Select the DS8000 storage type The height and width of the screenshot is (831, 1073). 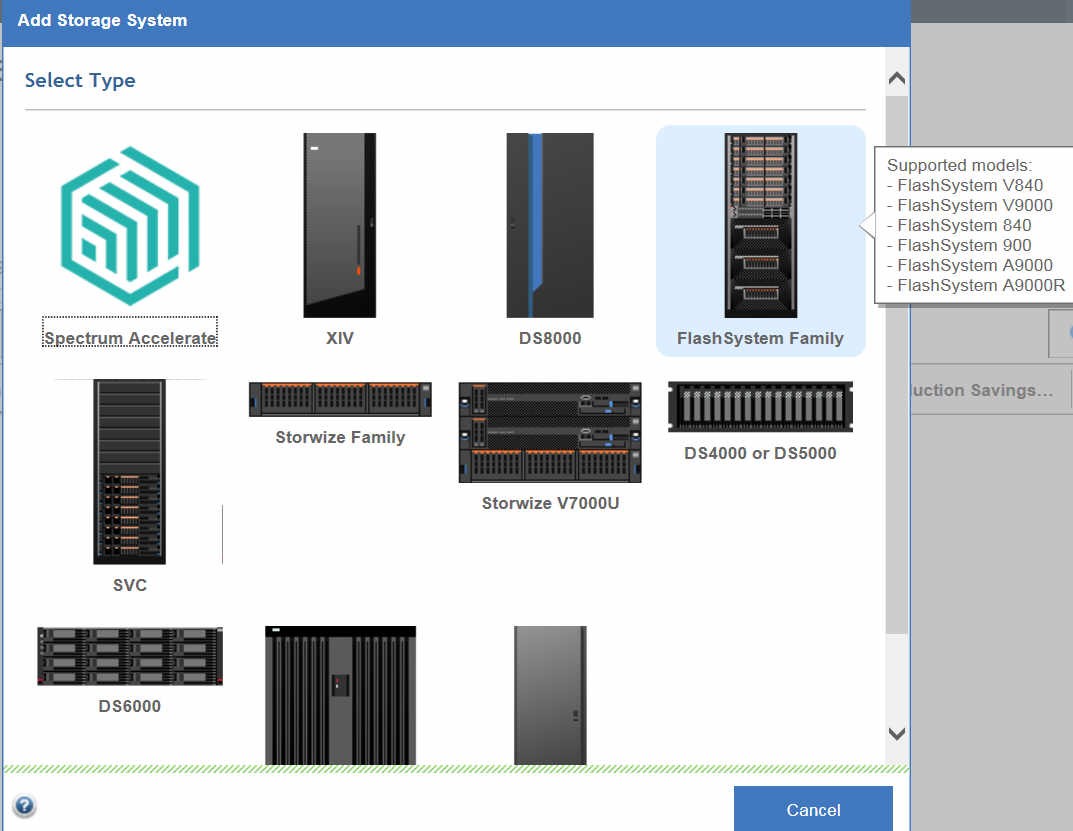549,226
